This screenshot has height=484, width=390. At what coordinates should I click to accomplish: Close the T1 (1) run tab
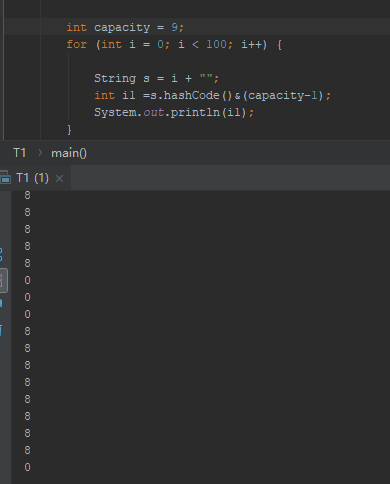coord(59,179)
